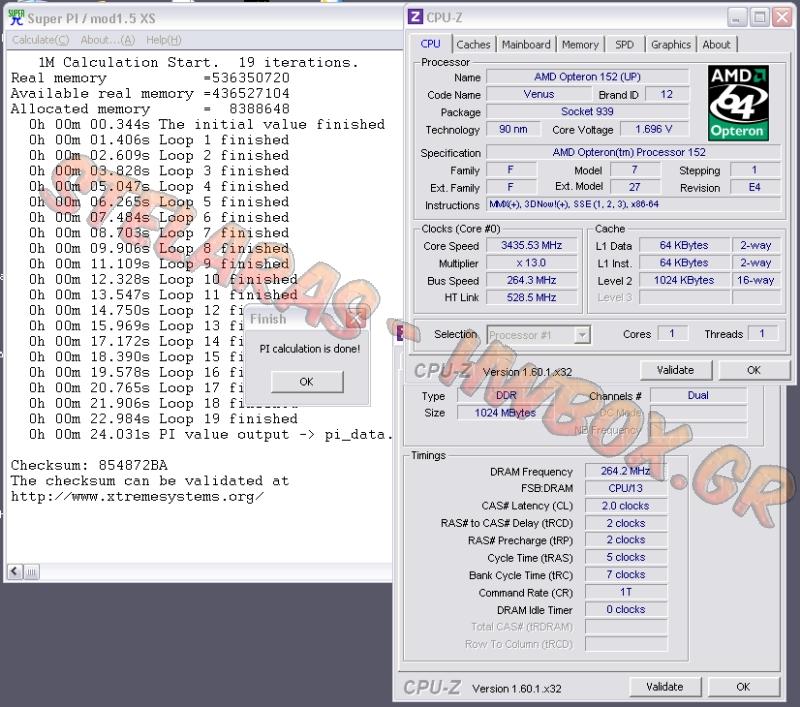
Task: Switch to the Graphics tab
Action: 670,44
